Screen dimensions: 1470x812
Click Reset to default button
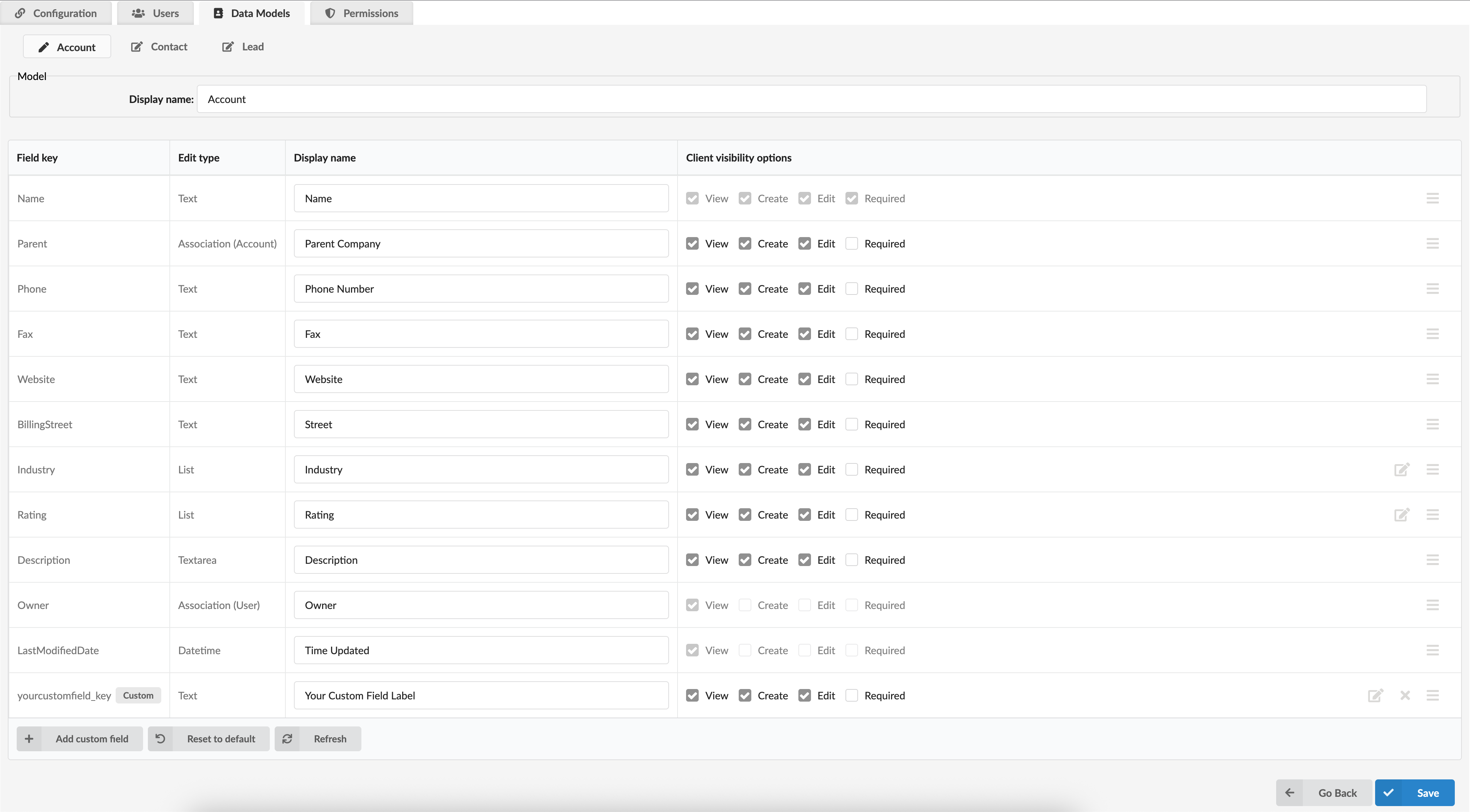(x=209, y=738)
